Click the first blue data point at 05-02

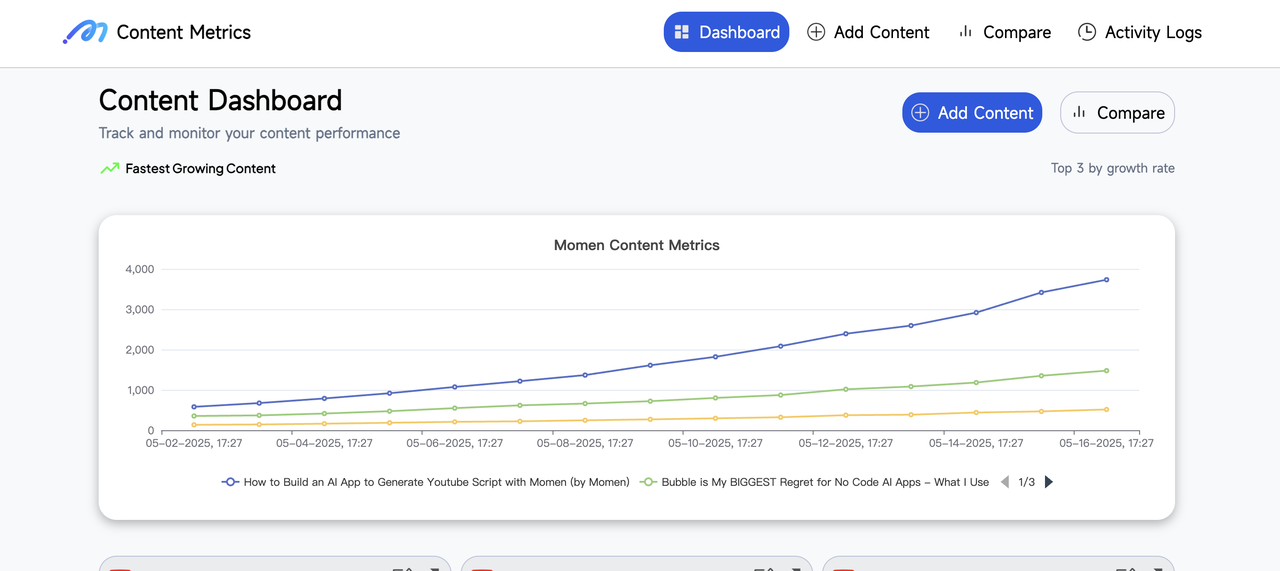194,407
